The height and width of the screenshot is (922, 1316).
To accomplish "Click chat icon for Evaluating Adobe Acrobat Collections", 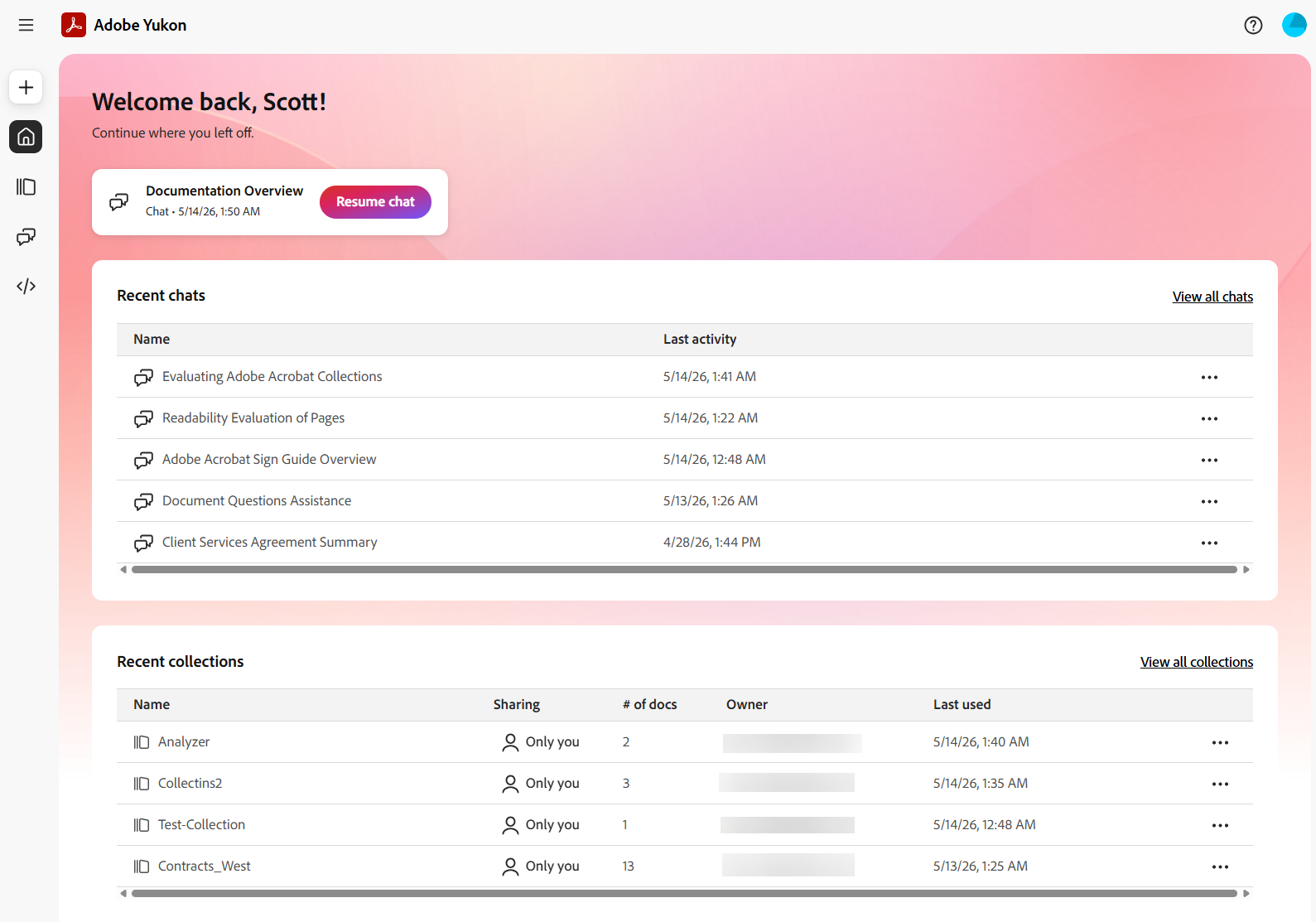I will tap(143, 377).
